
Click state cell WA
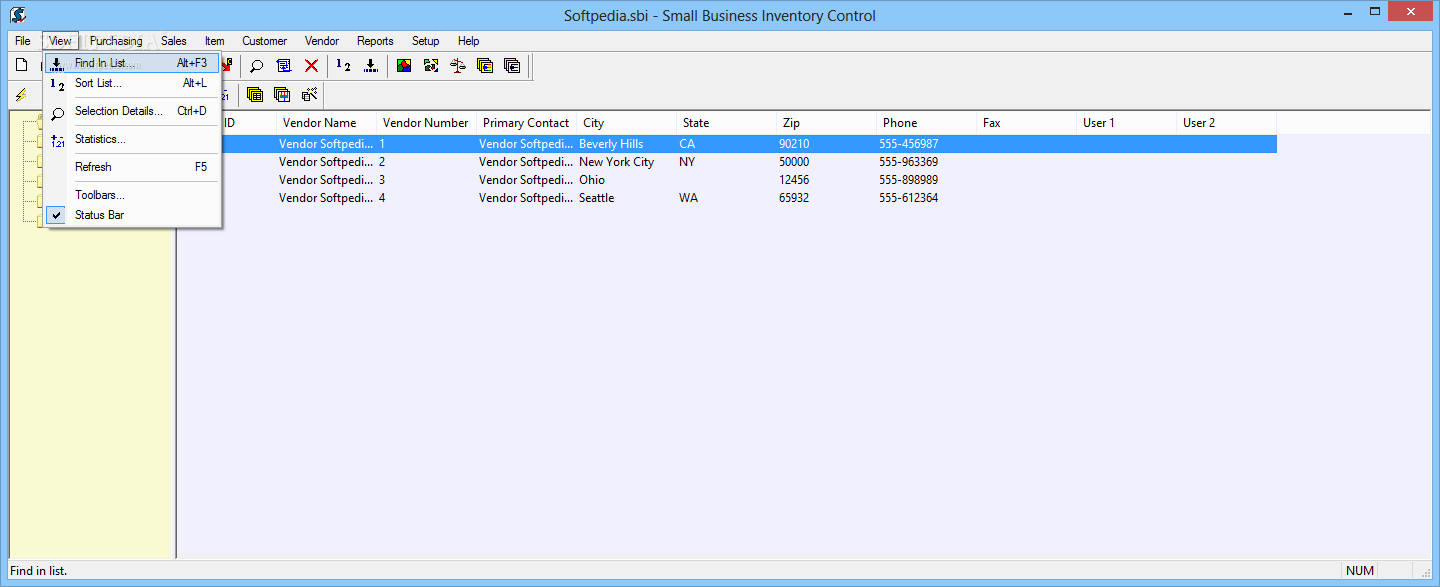(688, 198)
